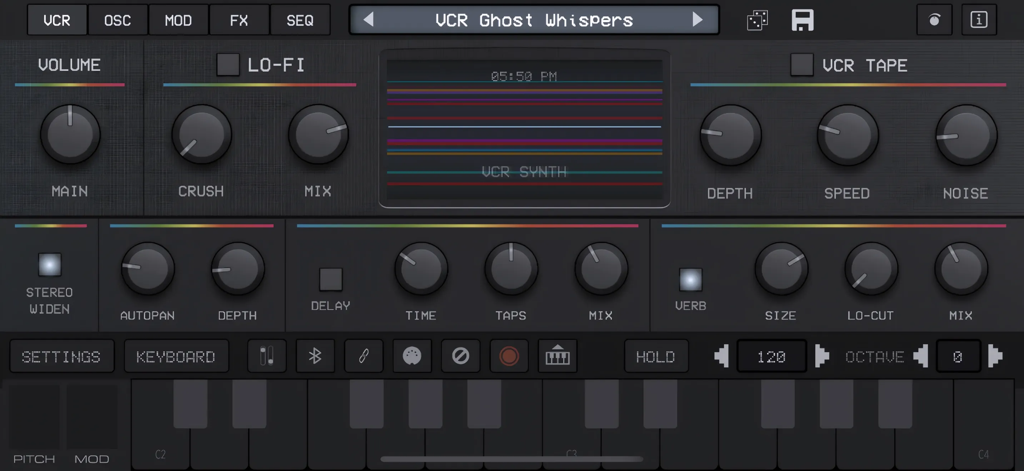Open preset list VCR Ghost Whispers

(x=534, y=20)
